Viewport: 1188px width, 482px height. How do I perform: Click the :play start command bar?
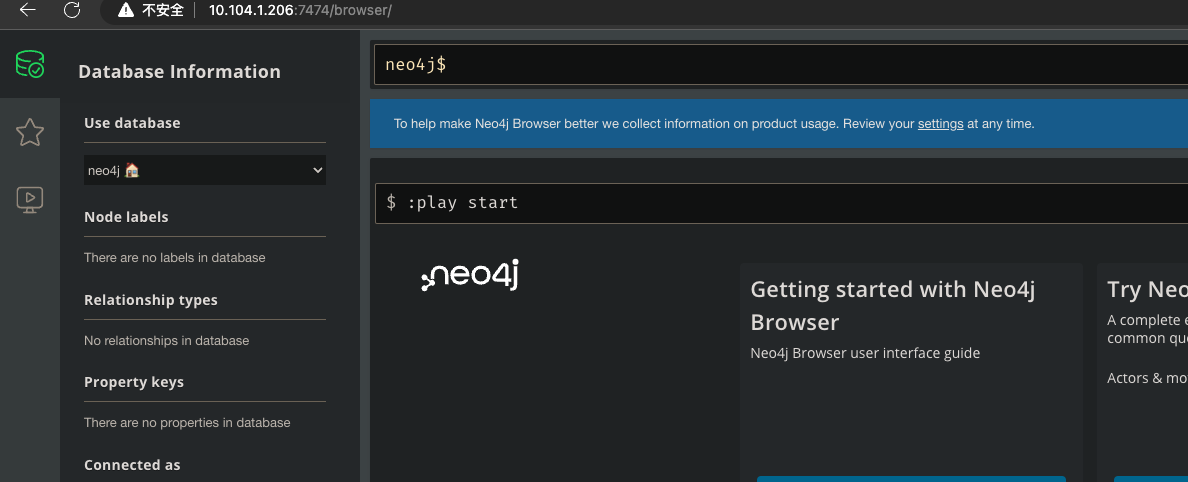pos(781,203)
